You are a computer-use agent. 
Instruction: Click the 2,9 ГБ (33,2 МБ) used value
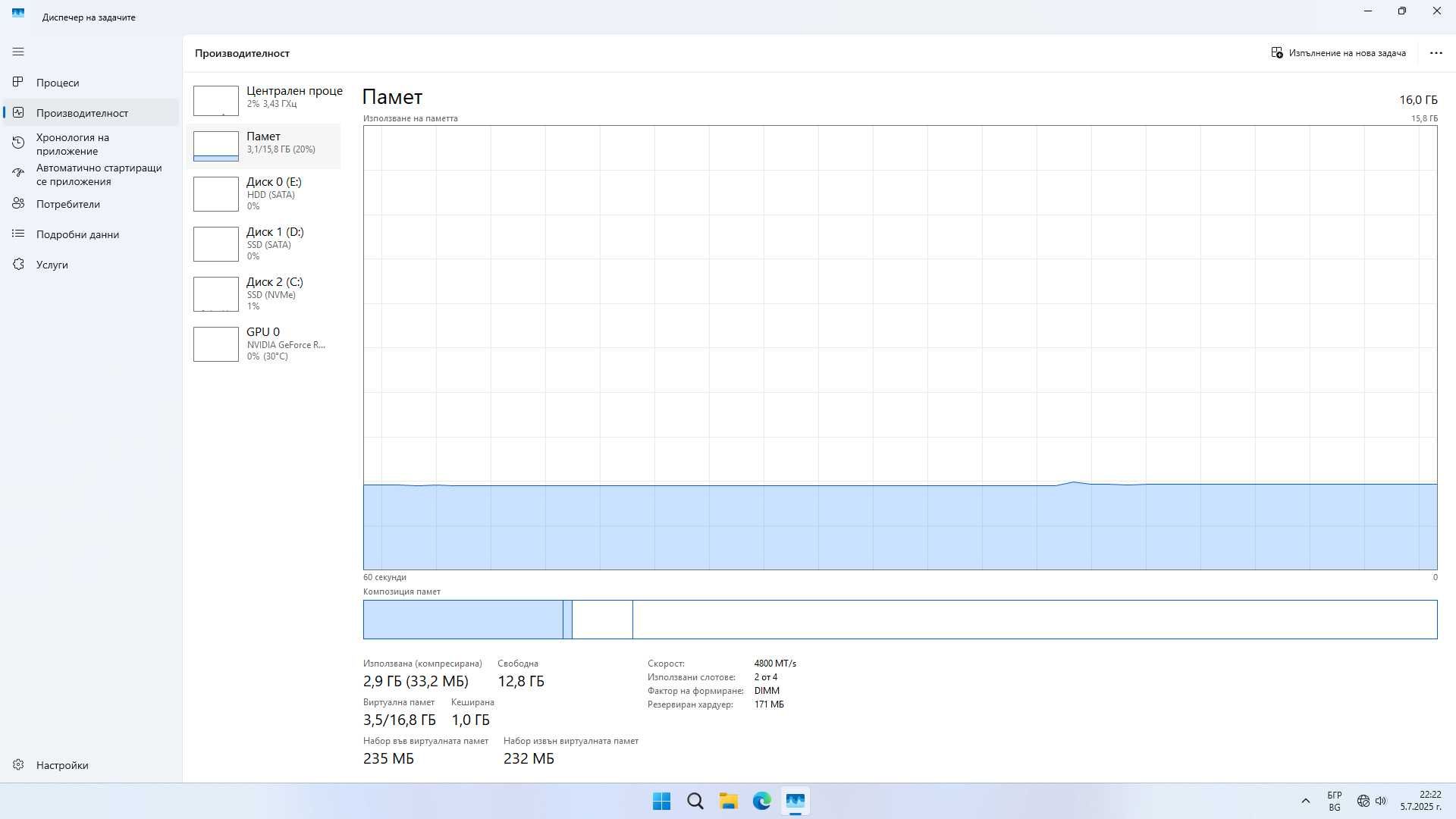416,681
